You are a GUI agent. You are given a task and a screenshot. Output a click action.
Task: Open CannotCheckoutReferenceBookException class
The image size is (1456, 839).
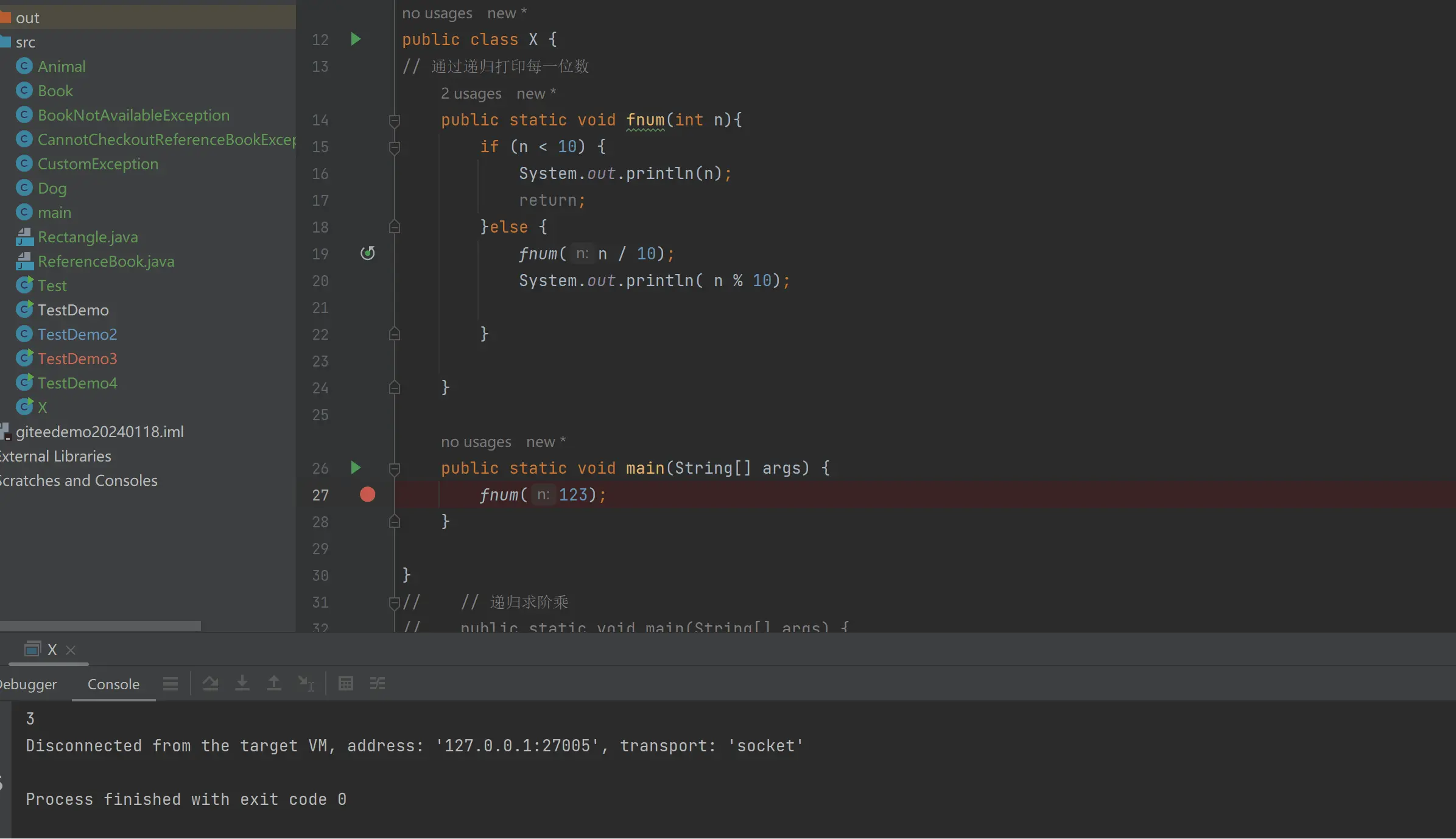click(166, 139)
